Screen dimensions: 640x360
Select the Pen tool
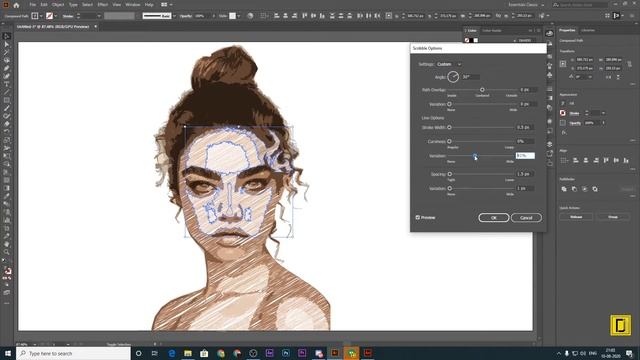click(x=7, y=68)
